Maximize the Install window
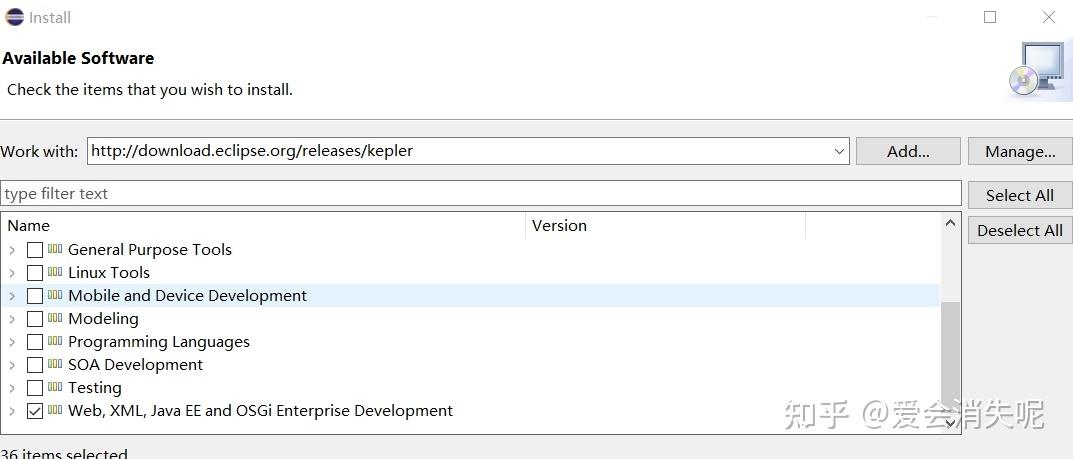Screen dimensions: 1073x459 point(990,17)
